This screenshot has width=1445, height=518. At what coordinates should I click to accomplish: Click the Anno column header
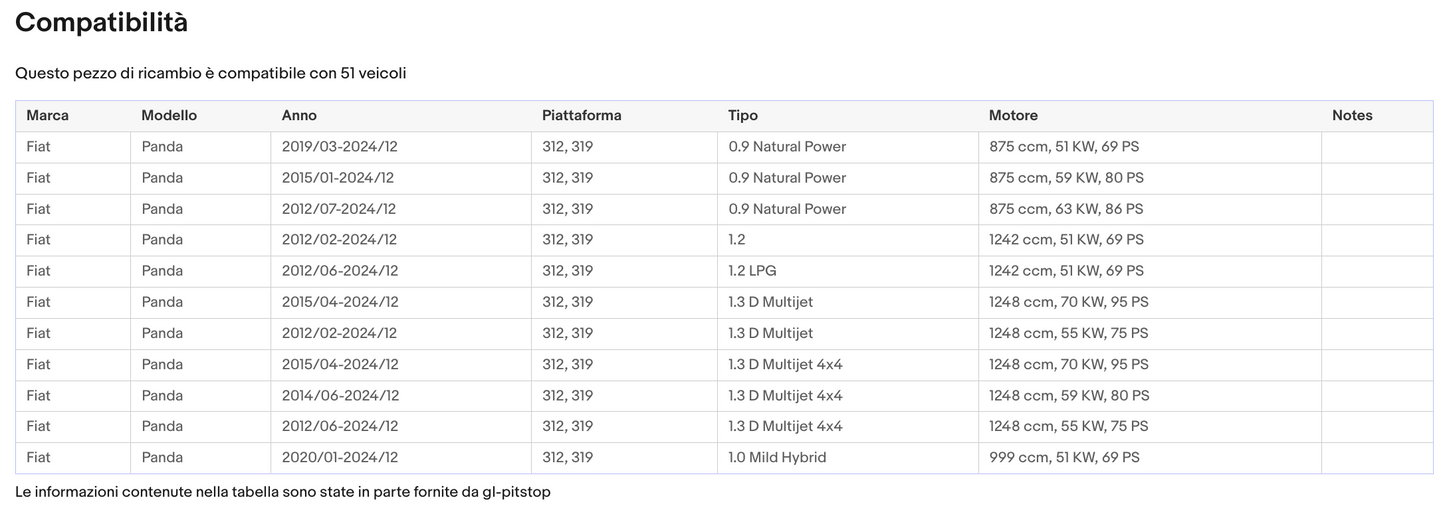point(299,116)
